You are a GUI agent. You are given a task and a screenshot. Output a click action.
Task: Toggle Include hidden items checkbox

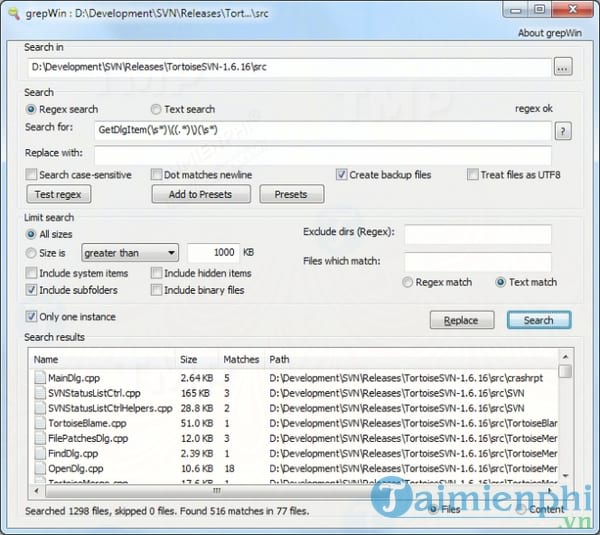click(x=157, y=273)
